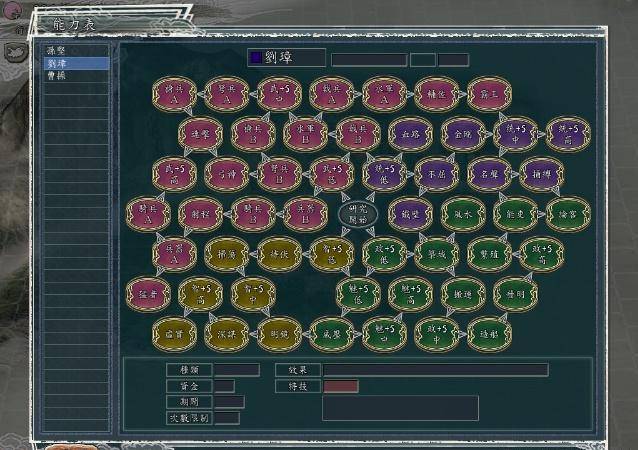This screenshot has width=638, height=450.
Task: Select the 騎兵B ability node
Action: (253, 214)
